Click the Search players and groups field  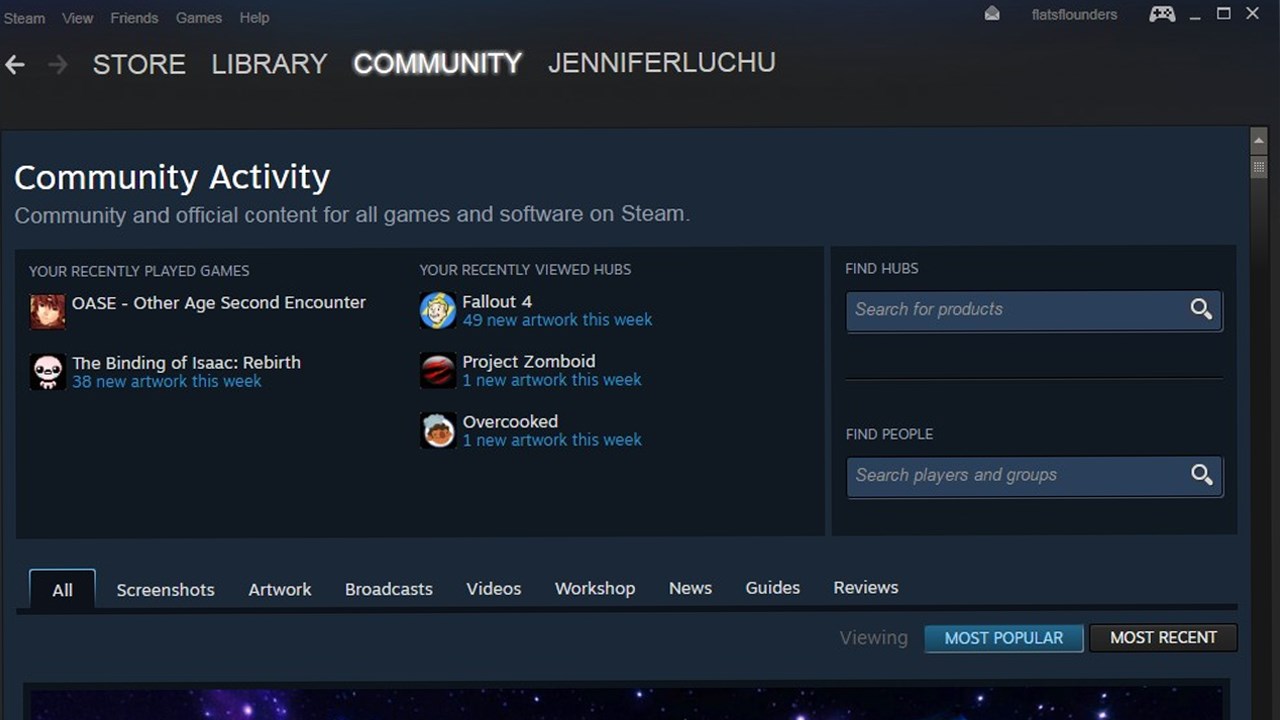click(x=1034, y=476)
